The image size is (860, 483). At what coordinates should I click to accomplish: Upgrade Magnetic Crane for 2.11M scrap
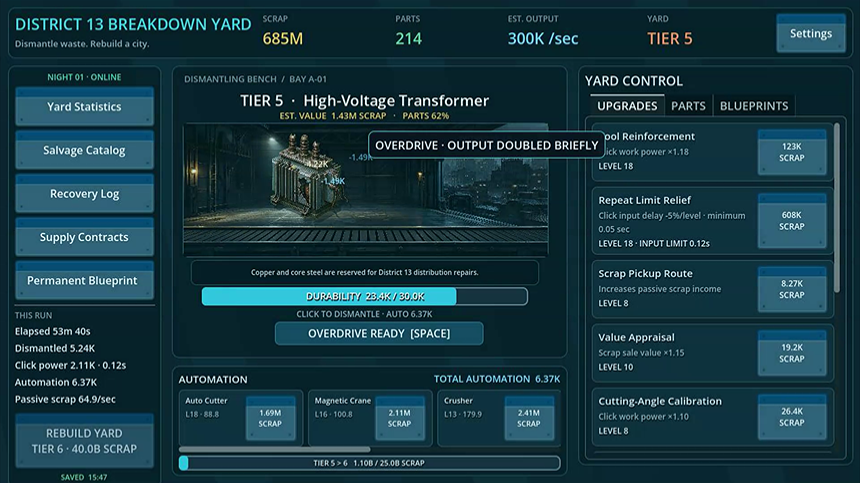[x=400, y=418]
